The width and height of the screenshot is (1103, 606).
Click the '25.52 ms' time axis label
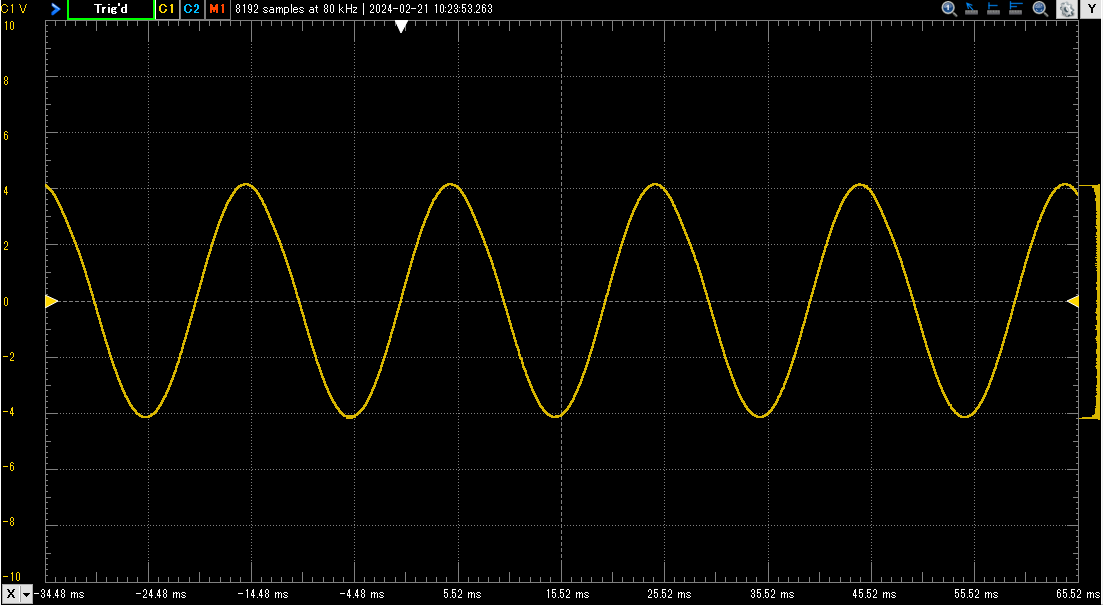click(x=670, y=594)
